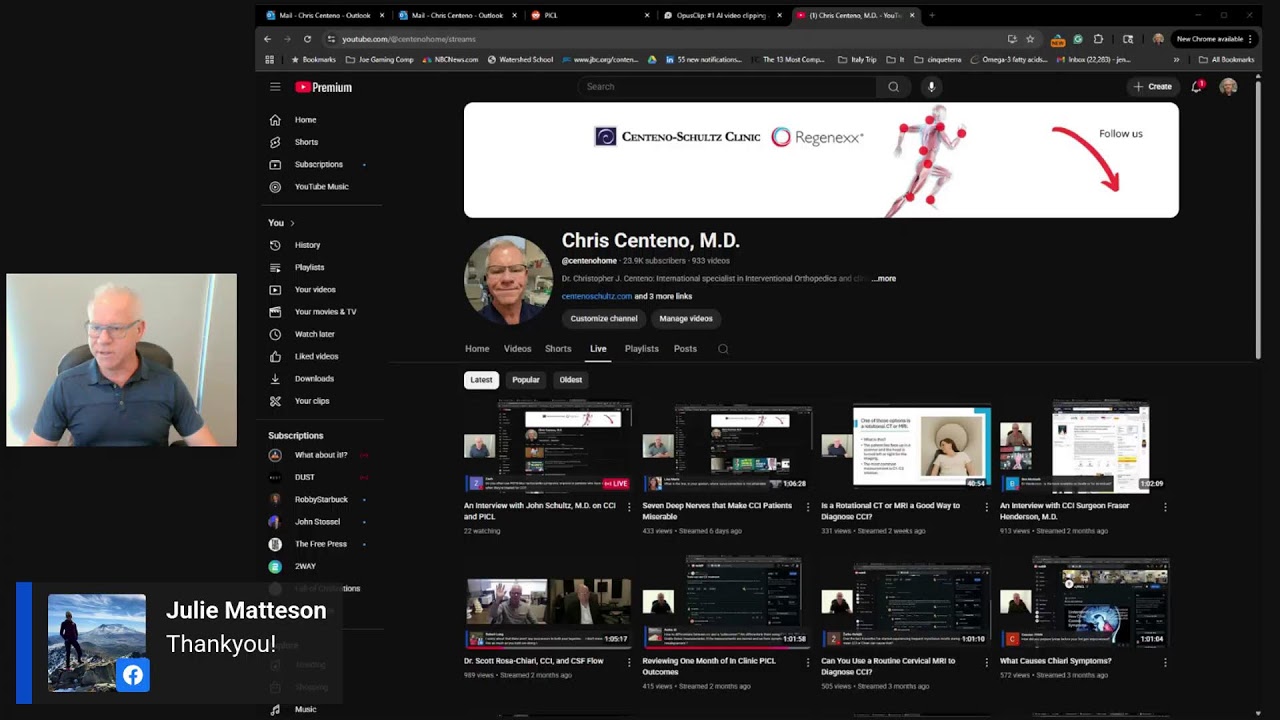Open RobbyStarbuck subscription channel
Screen dimensions: 1280x720
point(321,500)
